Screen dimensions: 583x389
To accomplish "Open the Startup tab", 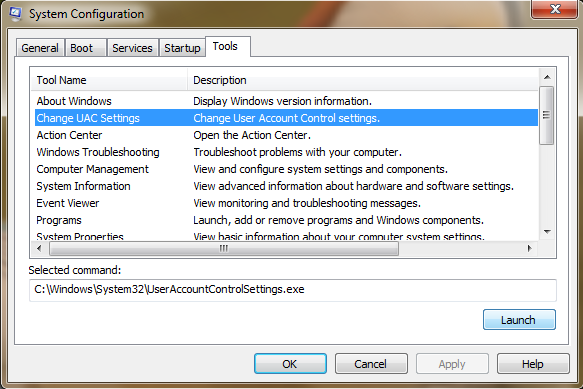I will coord(182,48).
